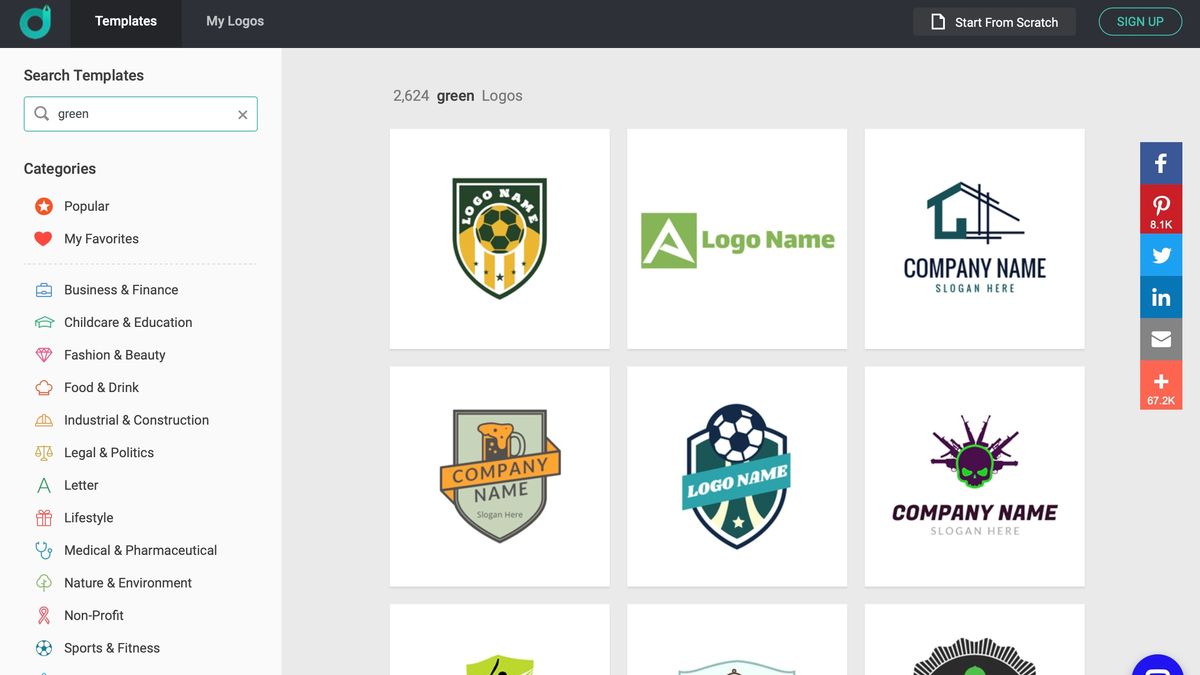Screen dimensions: 1200x675
Task: Open more sharing options plus button
Action: click(x=1161, y=385)
